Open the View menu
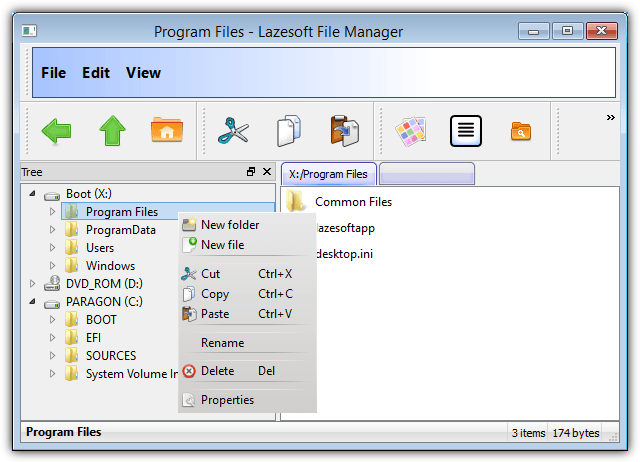Image resolution: width=640 pixels, height=462 pixels. pos(143,73)
